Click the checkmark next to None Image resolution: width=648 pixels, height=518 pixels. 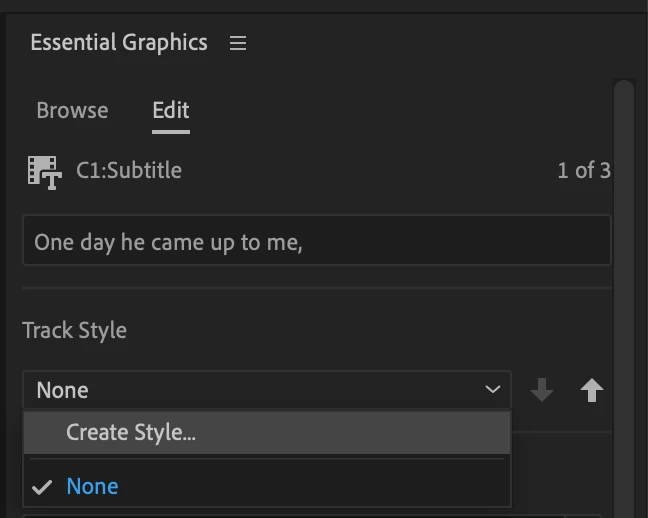pyautogui.click(x=41, y=487)
